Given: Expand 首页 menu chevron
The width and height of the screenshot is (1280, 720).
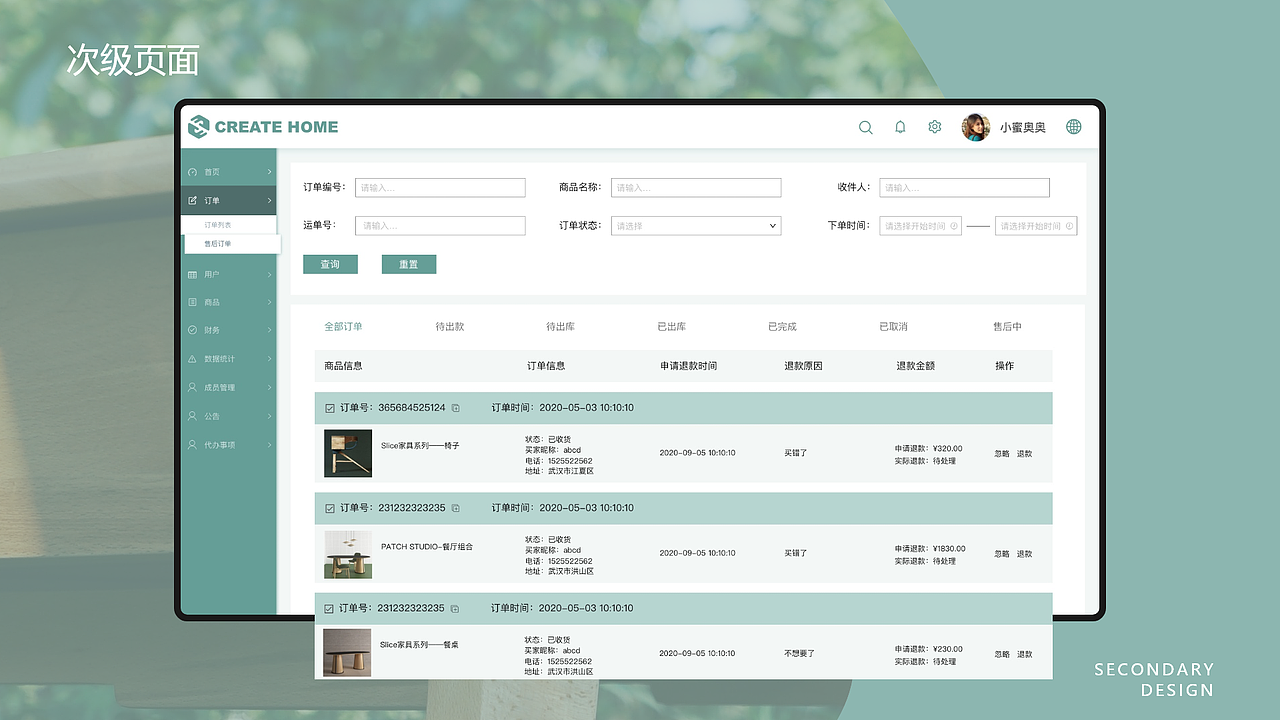Looking at the screenshot, I should pos(270,172).
